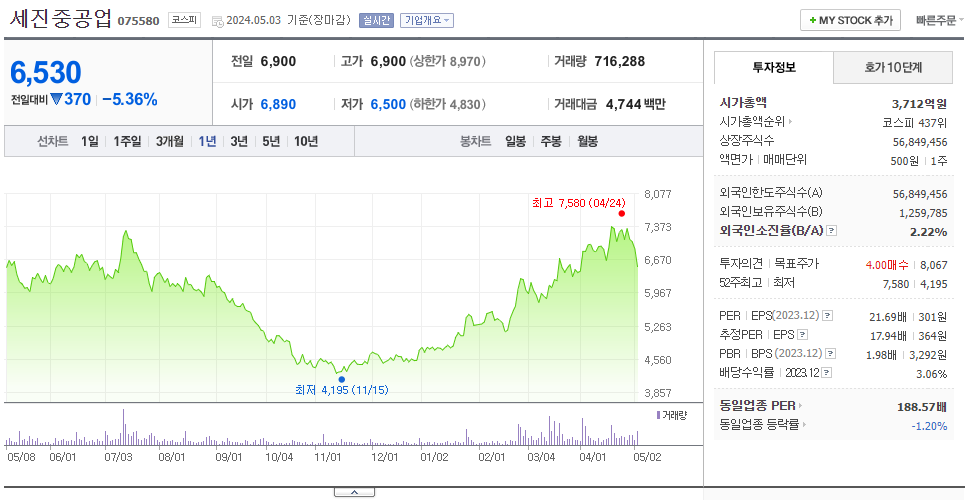Open help icon next to PBR BPS
This screenshot has height=500, width=968.
pyautogui.click(x=832, y=354)
